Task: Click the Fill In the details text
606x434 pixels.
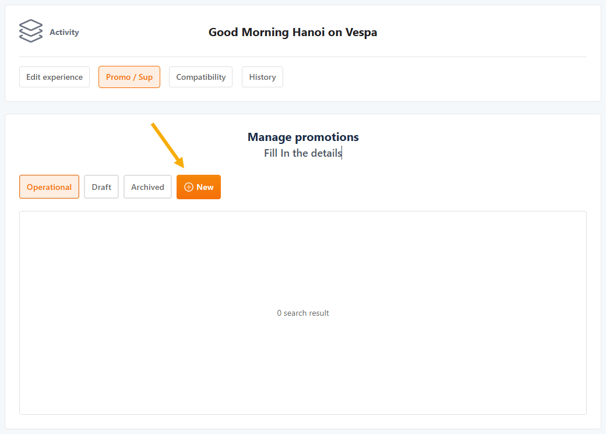Action: pyautogui.click(x=303, y=153)
